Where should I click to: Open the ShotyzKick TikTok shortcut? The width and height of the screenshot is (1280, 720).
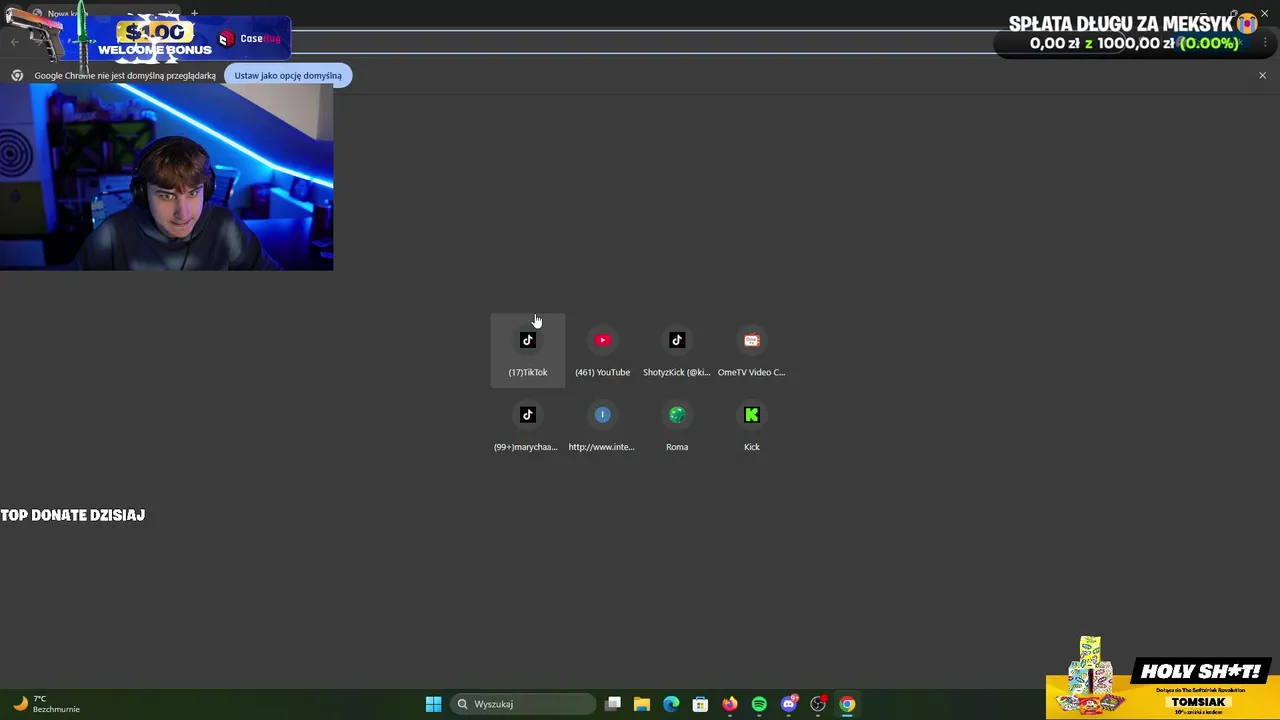point(677,350)
